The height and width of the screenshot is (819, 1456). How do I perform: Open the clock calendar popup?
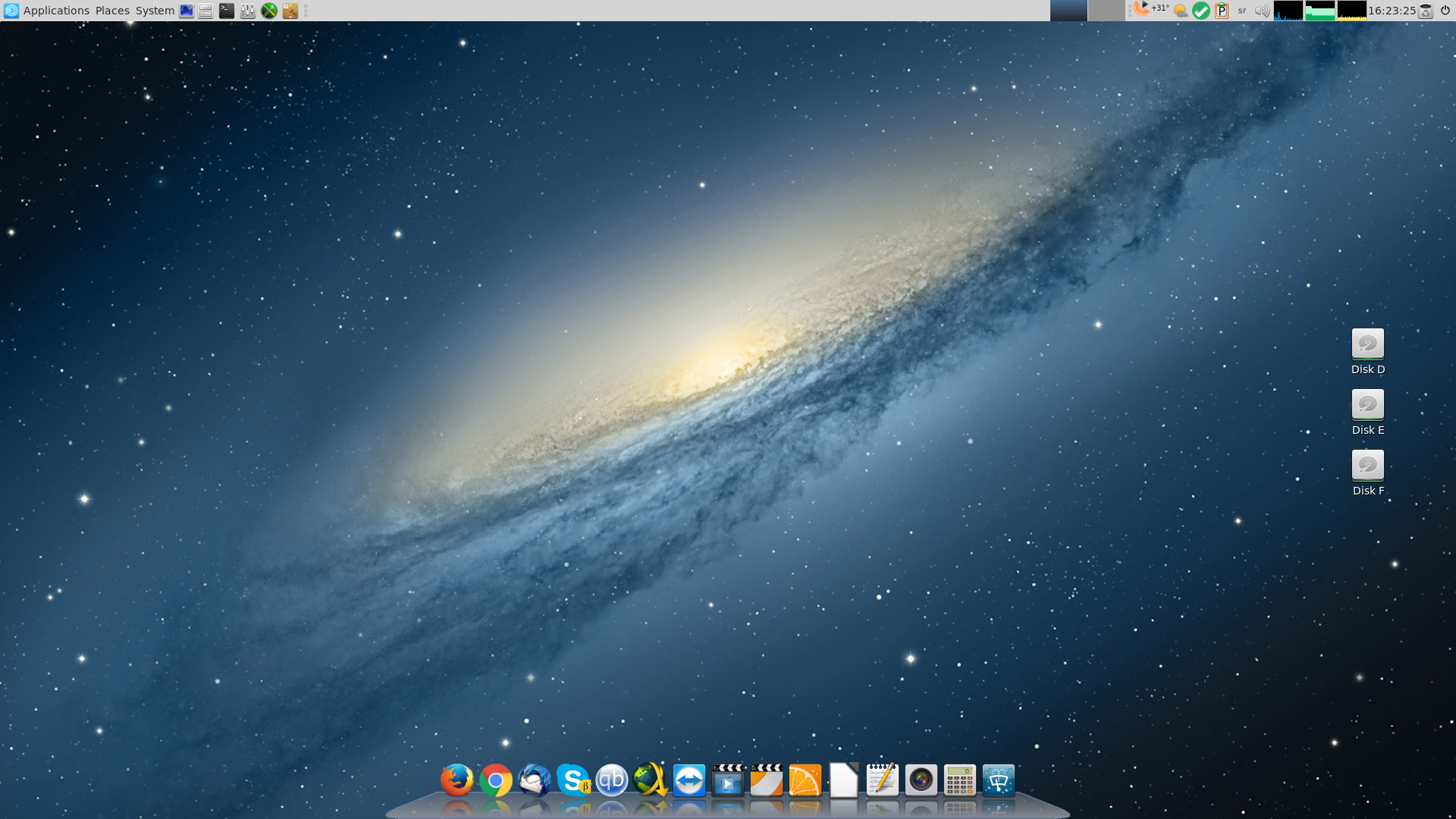1392,11
